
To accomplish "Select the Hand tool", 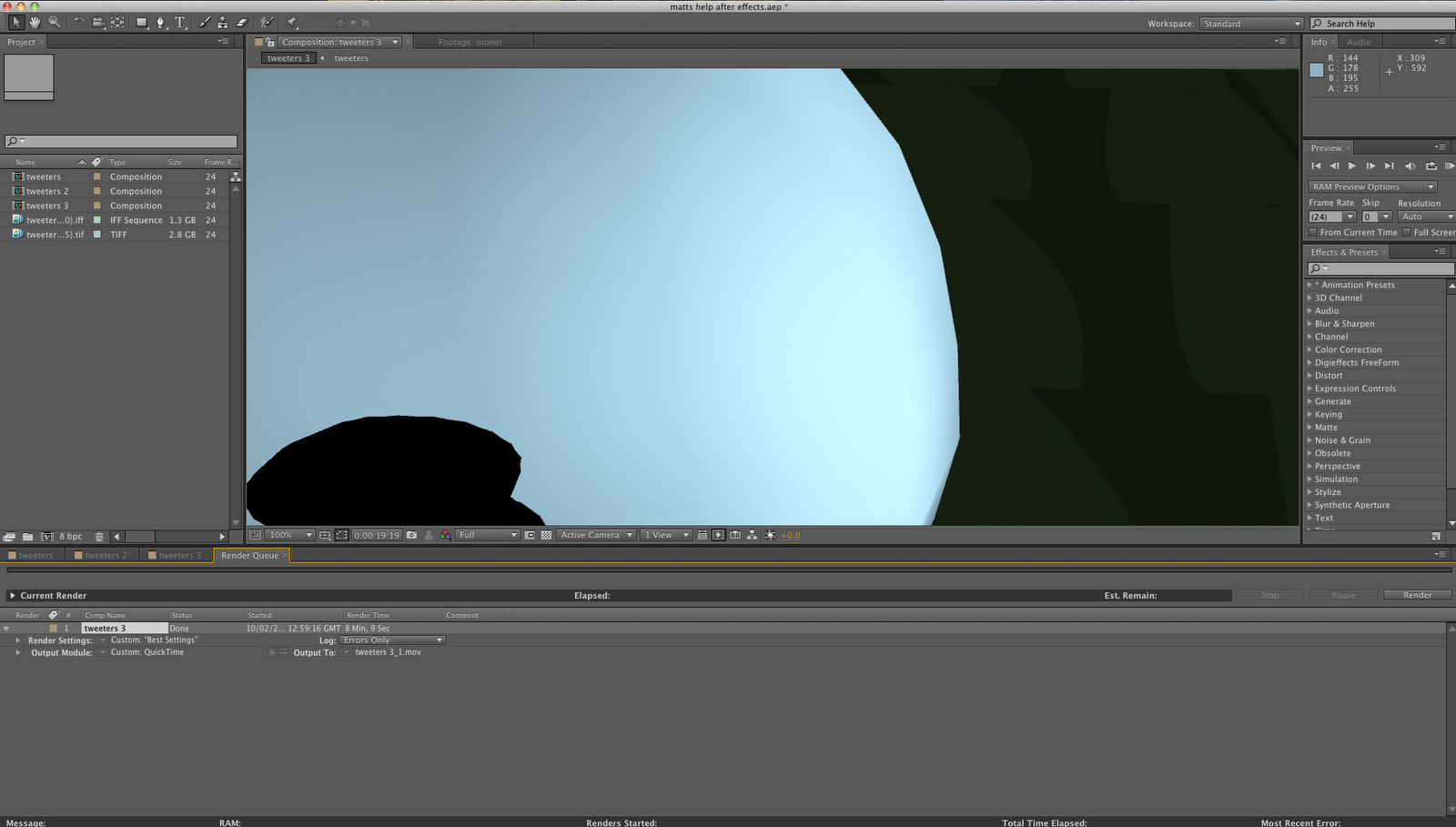I will tap(35, 22).
